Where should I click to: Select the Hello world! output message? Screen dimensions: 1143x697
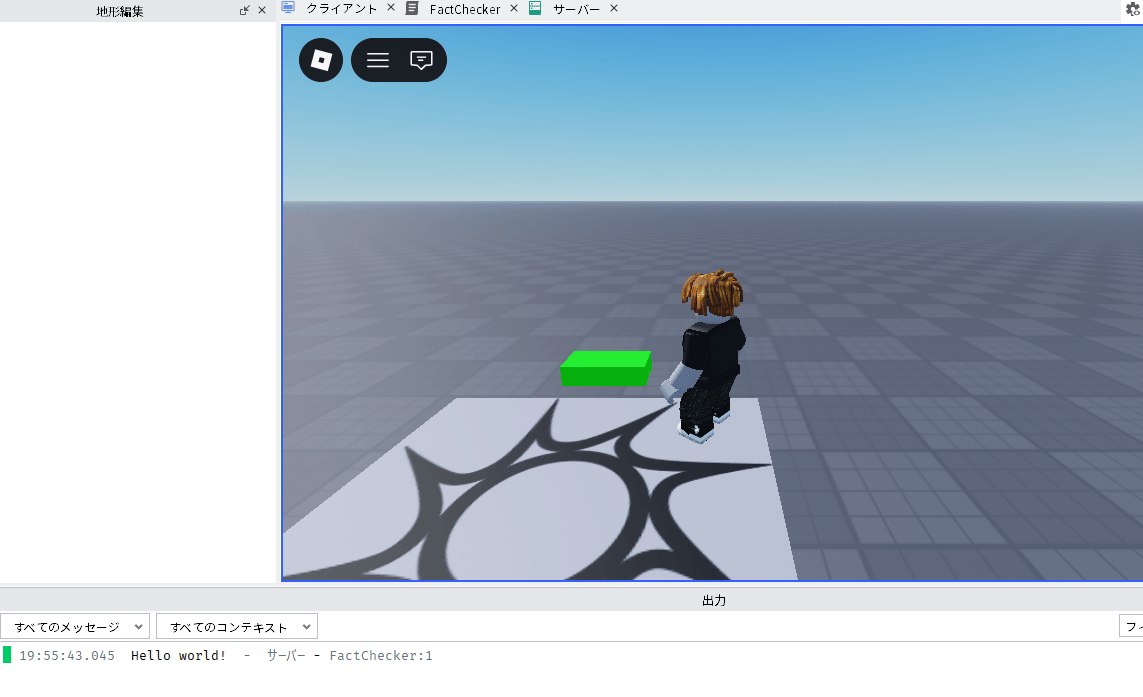pos(179,655)
